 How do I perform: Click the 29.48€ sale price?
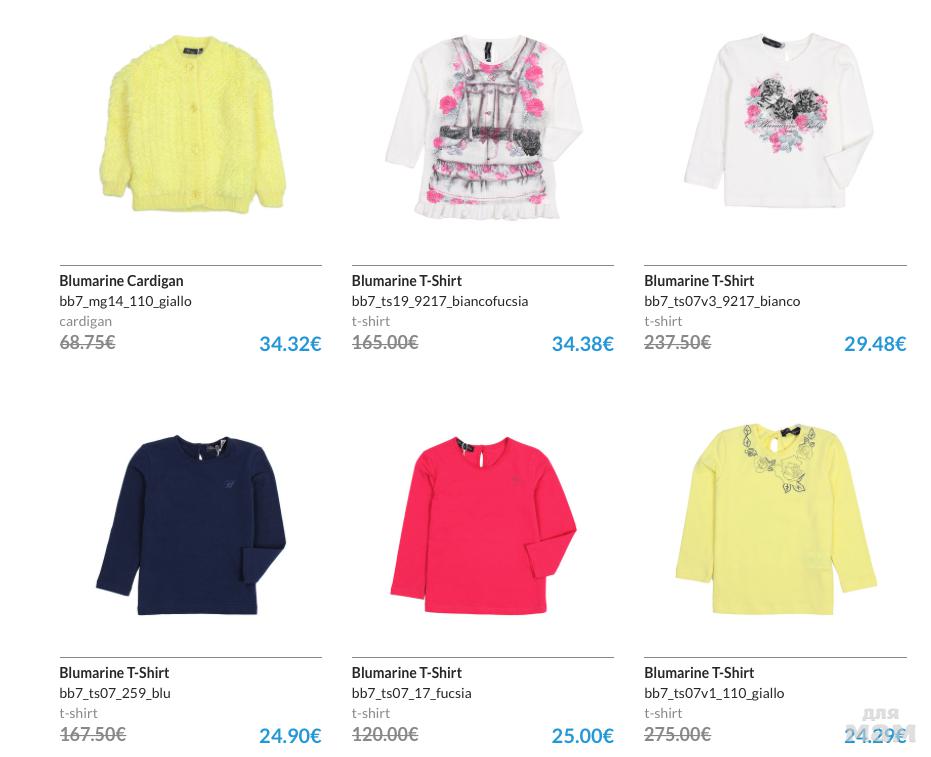(875, 344)
